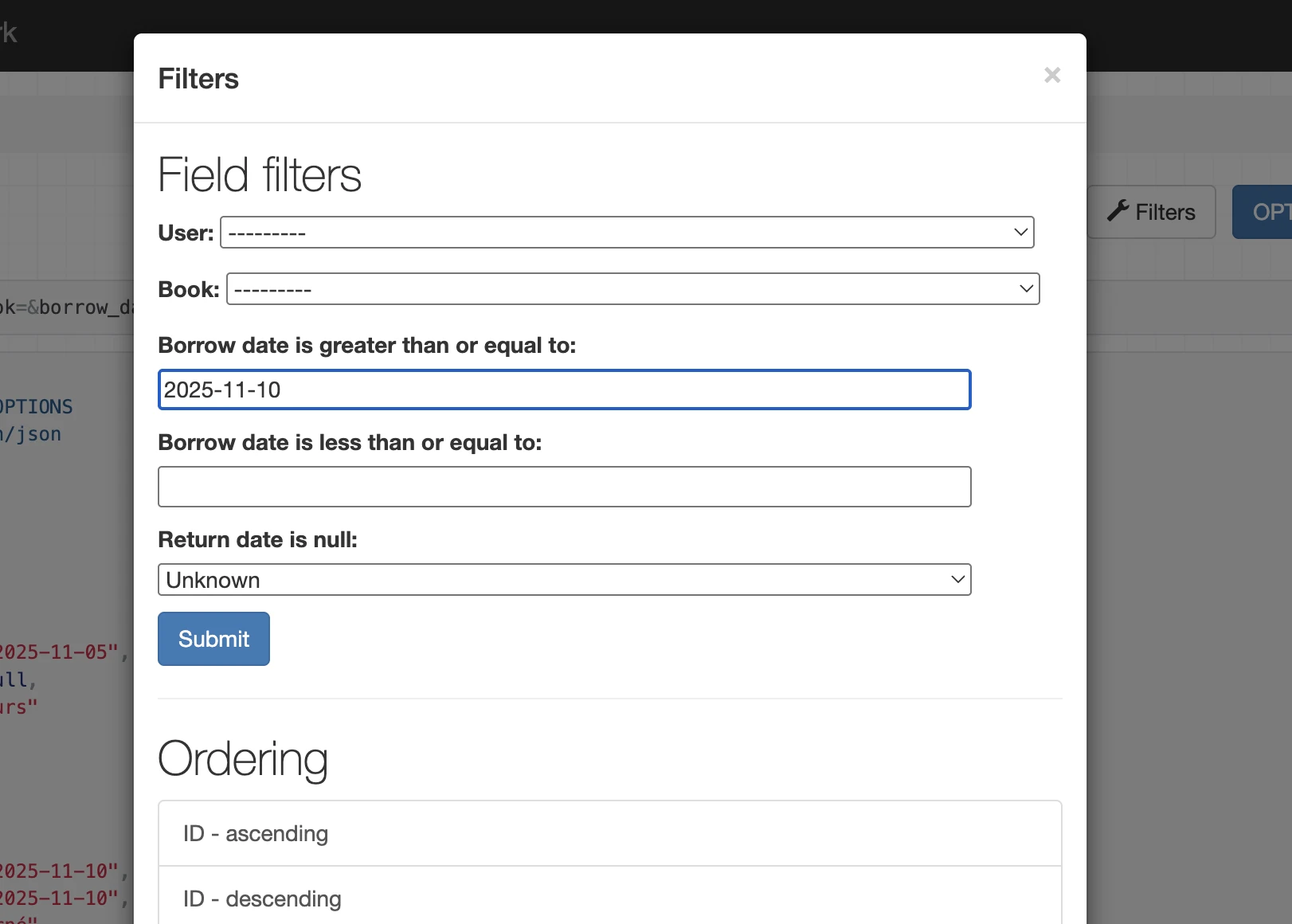
Task: Expand the Return date is null dropdown
Action: [564, 580]
